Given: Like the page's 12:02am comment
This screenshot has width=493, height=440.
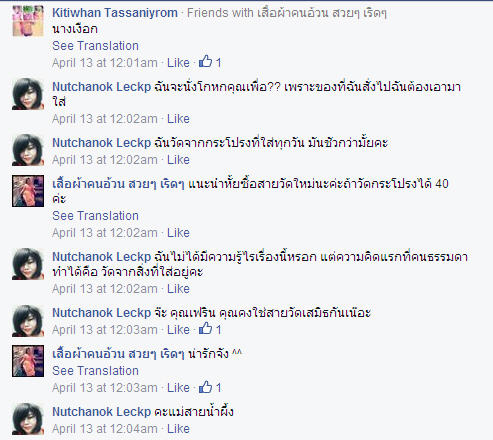Looking at the screenshot, I should coord(178,233).
